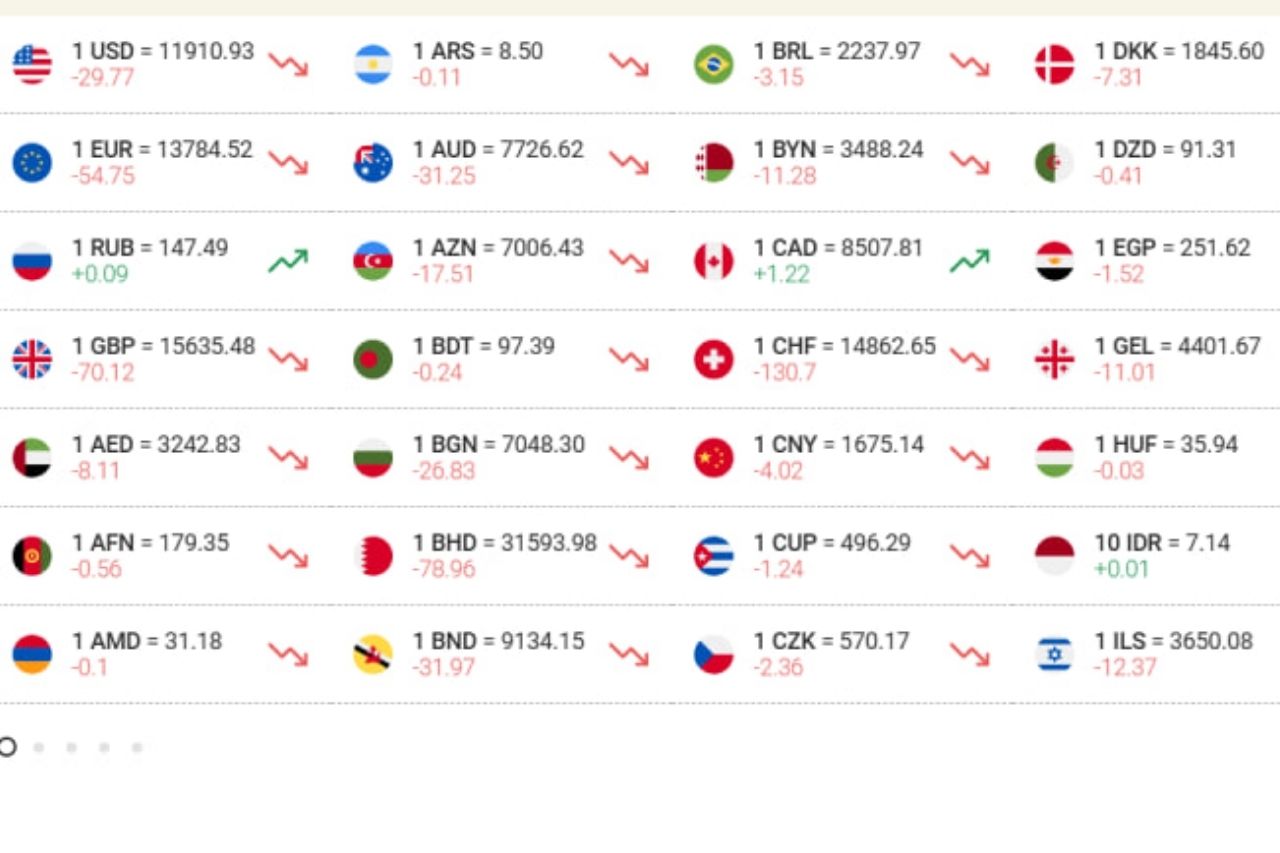Click the Russian flag beside RUB

[32, 261]
